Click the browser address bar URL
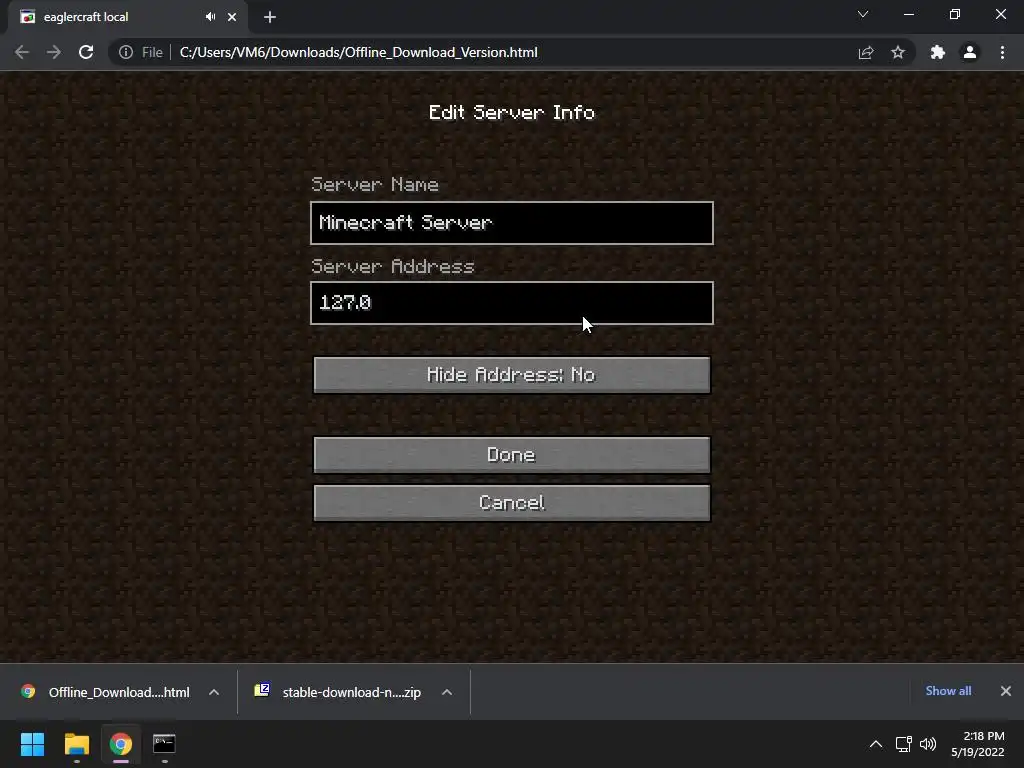Screen dimensions: 1024x768 [x=359, y=52]
